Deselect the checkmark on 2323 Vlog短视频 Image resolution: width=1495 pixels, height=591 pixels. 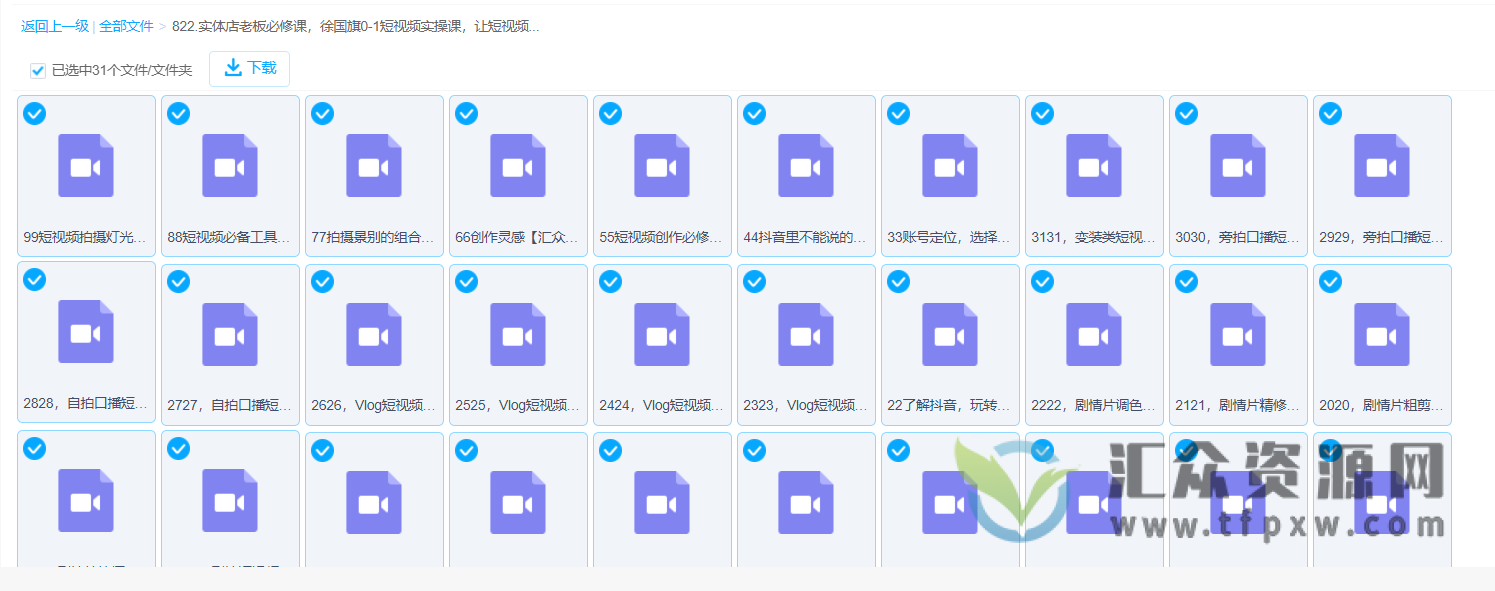point(754,281)
